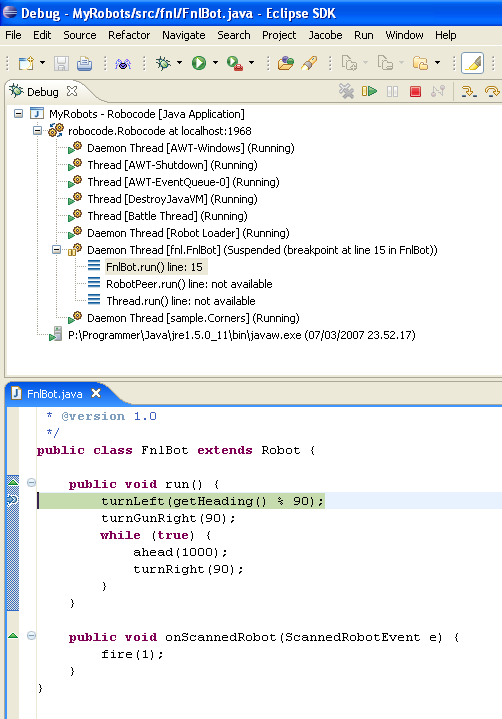
Task: Collapse the MyRobots - Robocode launch node
Action: click(x=18, y=113)
